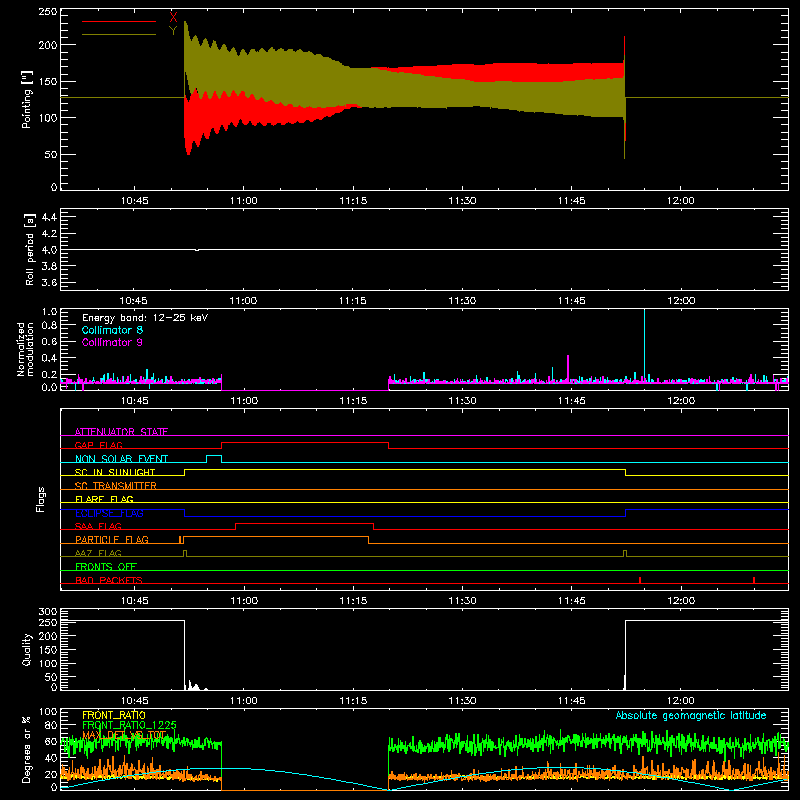Click the magenta 'Collimator 9' legend entry

(x=112, y=342)
